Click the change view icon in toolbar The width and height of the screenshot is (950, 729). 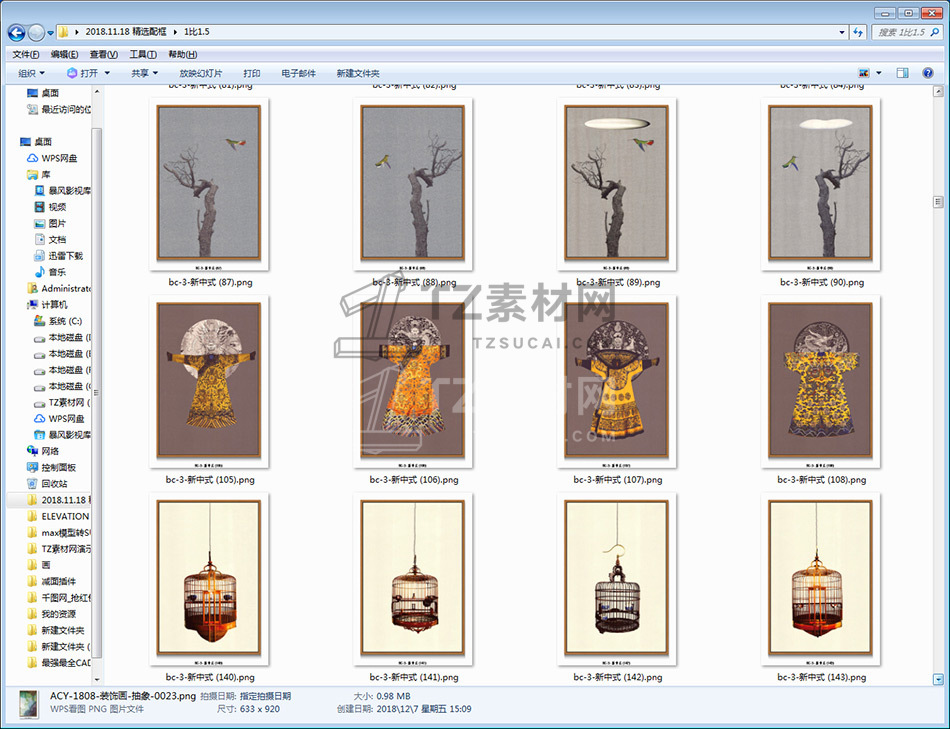tap(864, 73)
